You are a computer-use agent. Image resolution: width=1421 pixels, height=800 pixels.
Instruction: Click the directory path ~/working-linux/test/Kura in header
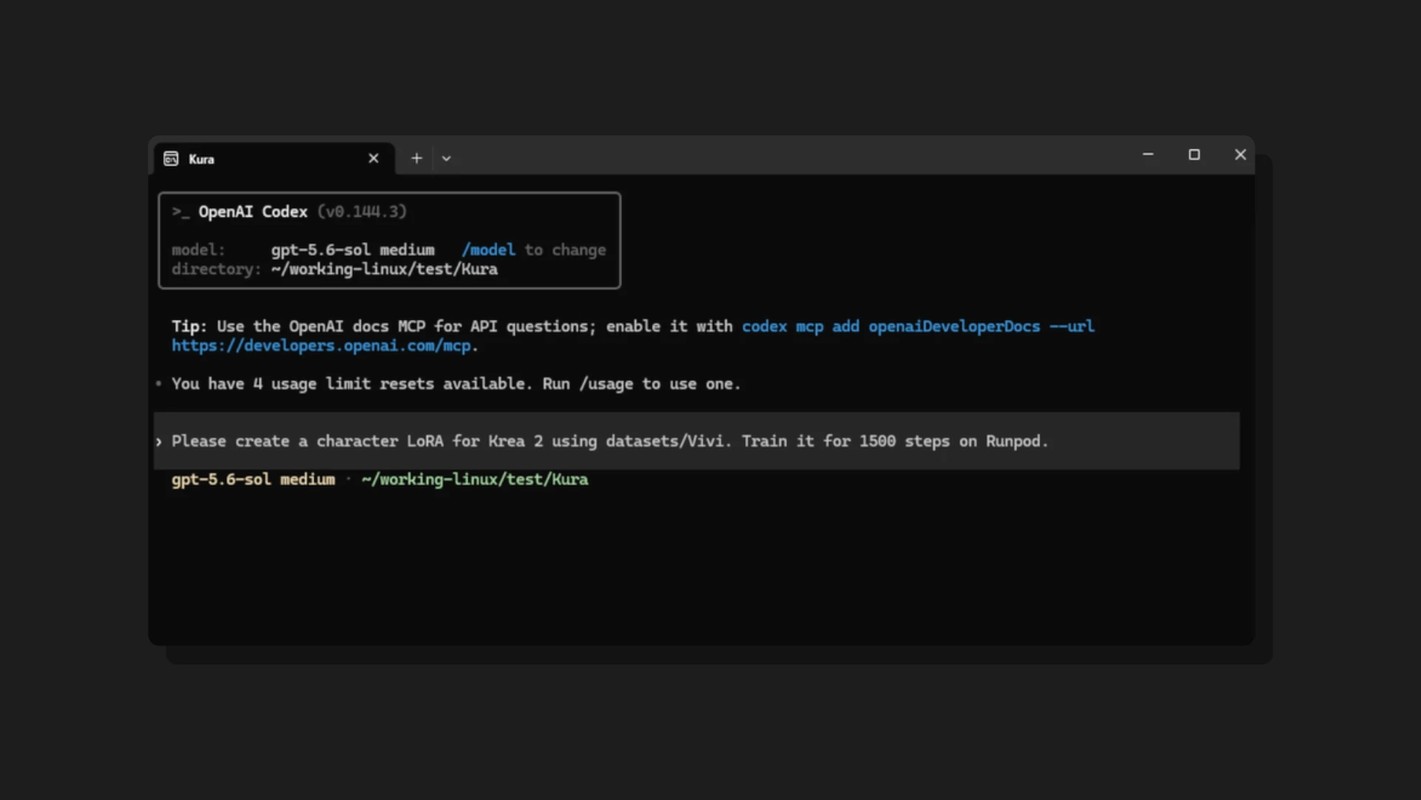tap(384, 269)
